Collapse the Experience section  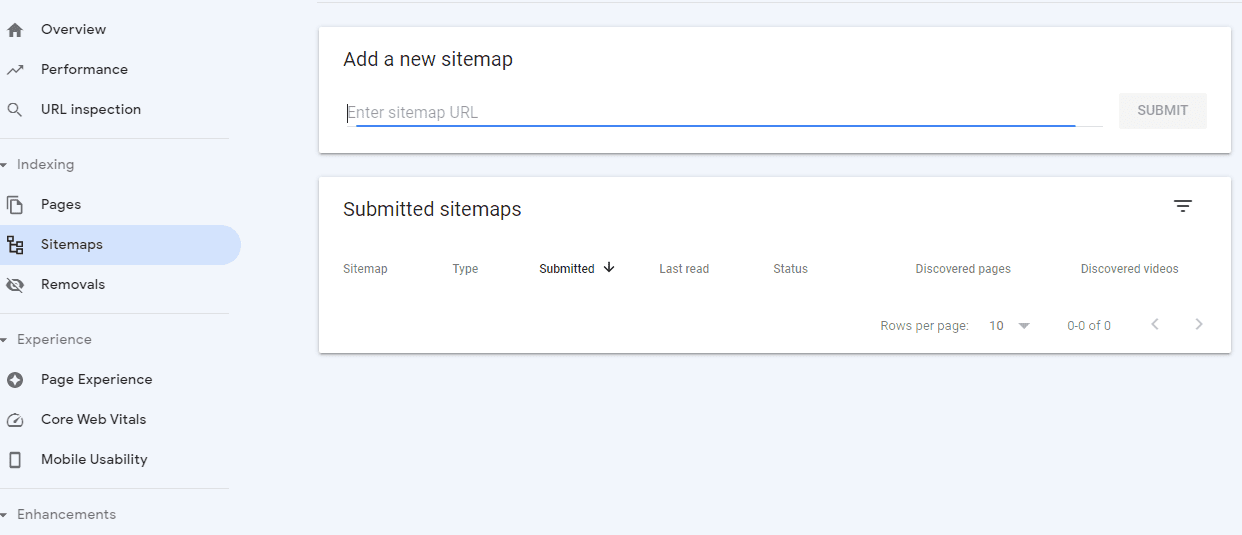pyautogui.click(x=4, y=340)
